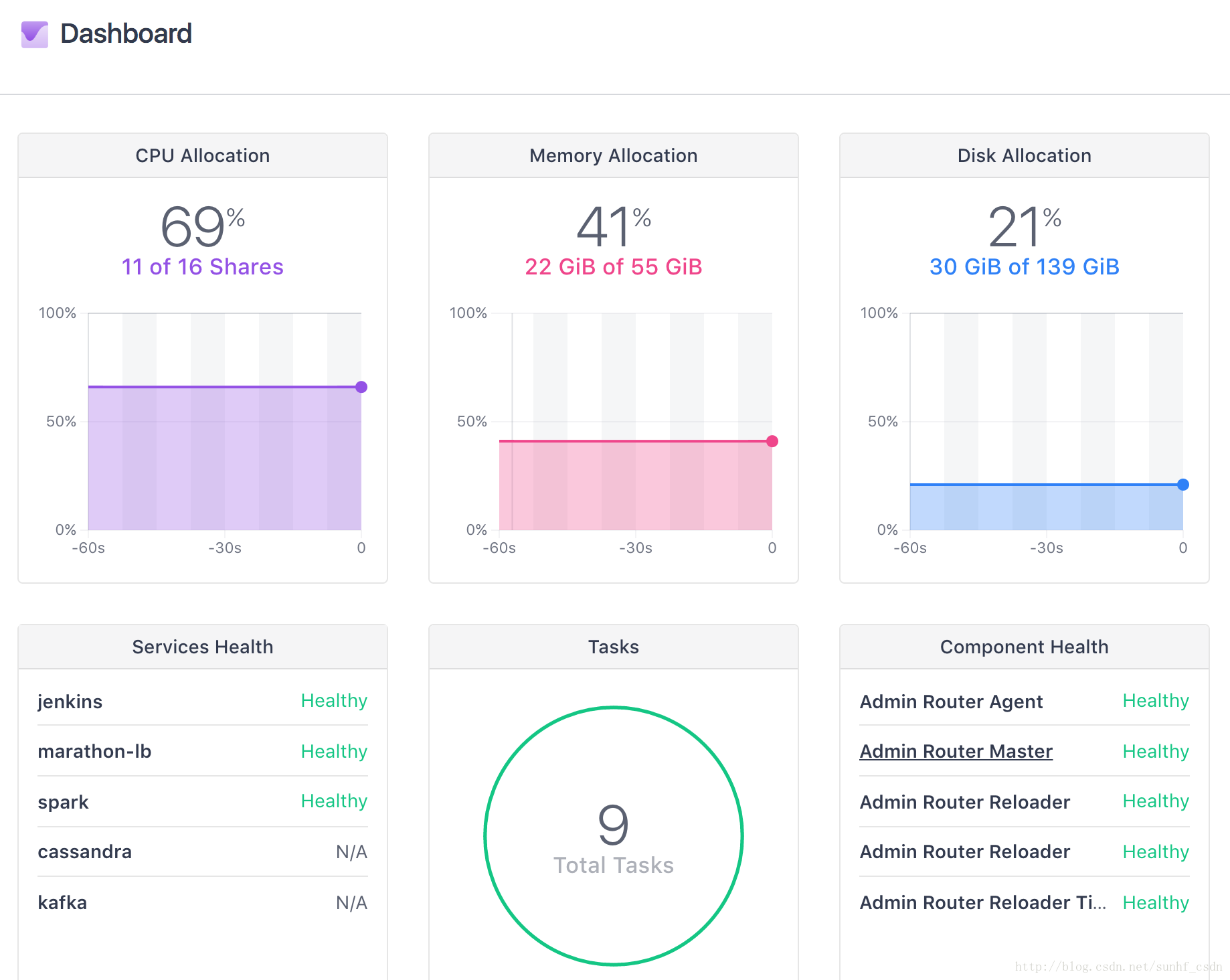Click the purple Dashboard logo icon

pyautogui.click(x=35, y=34)
